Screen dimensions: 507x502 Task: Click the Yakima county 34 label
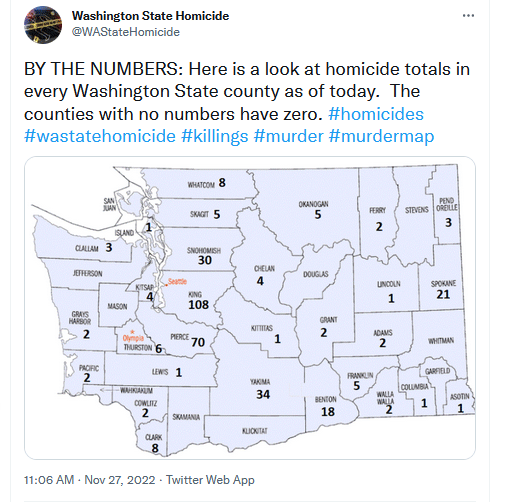[263, 394]
